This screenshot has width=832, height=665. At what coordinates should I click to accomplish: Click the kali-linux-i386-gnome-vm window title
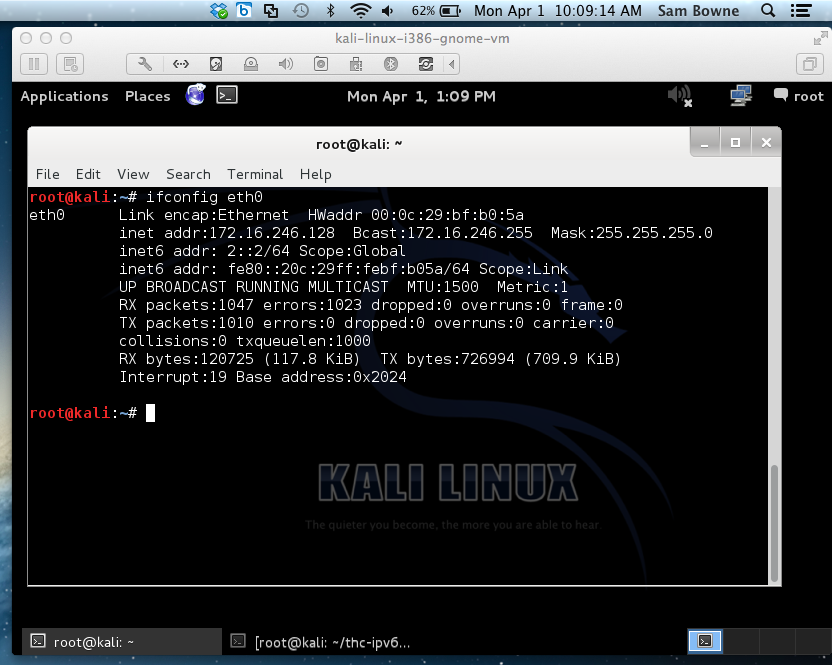[422, 38]
